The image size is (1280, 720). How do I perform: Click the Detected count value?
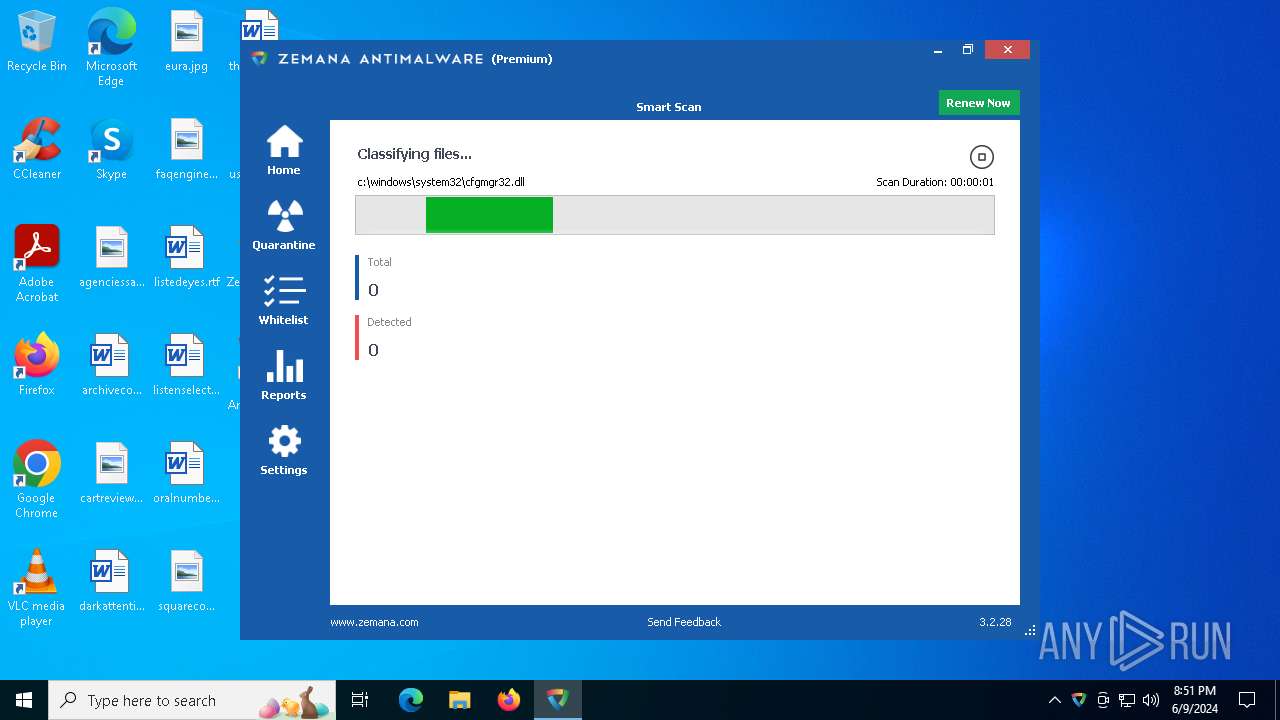pos(373,350)
